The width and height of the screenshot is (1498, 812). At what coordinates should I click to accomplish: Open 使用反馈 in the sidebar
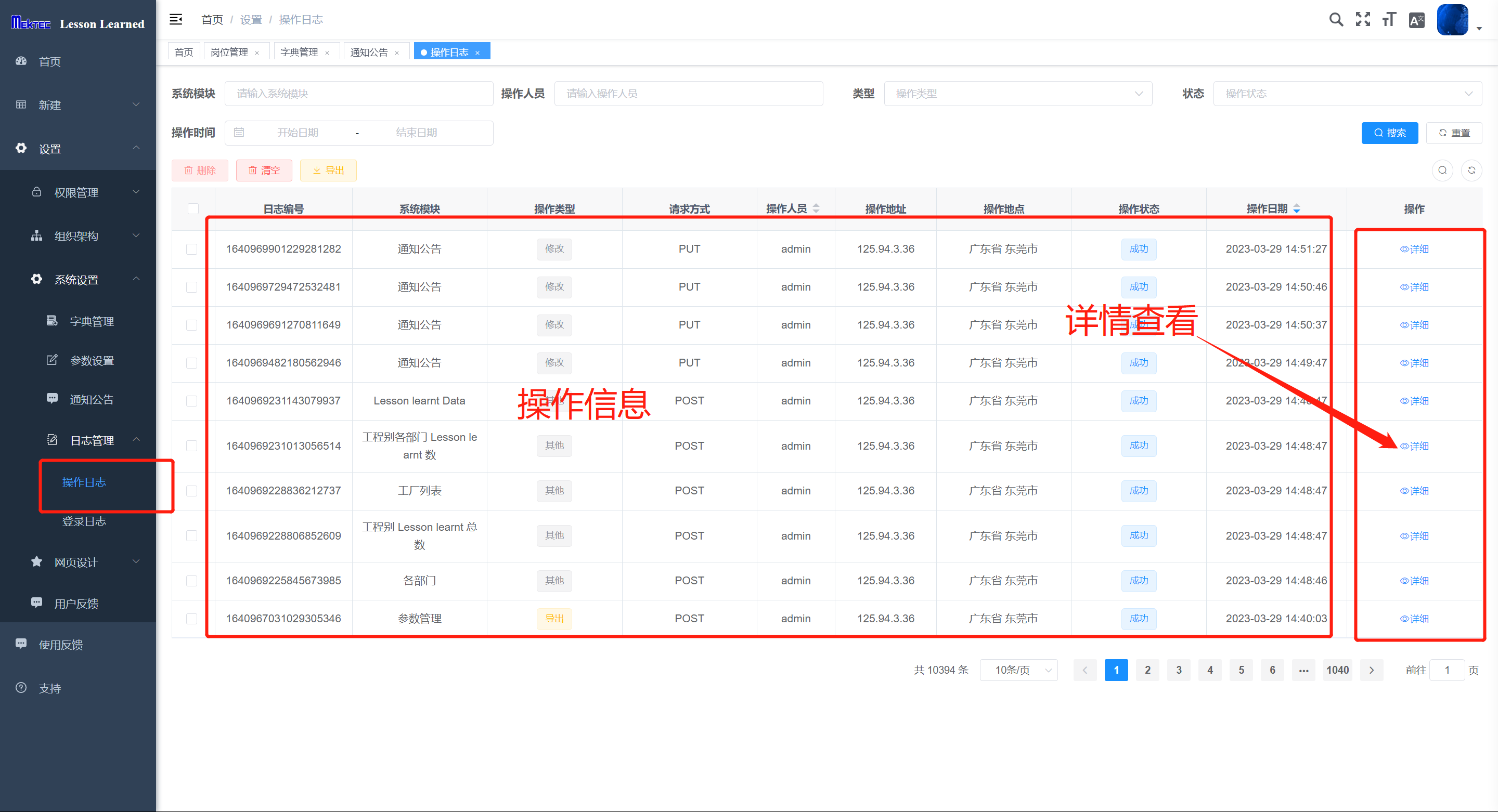(79, 645)
